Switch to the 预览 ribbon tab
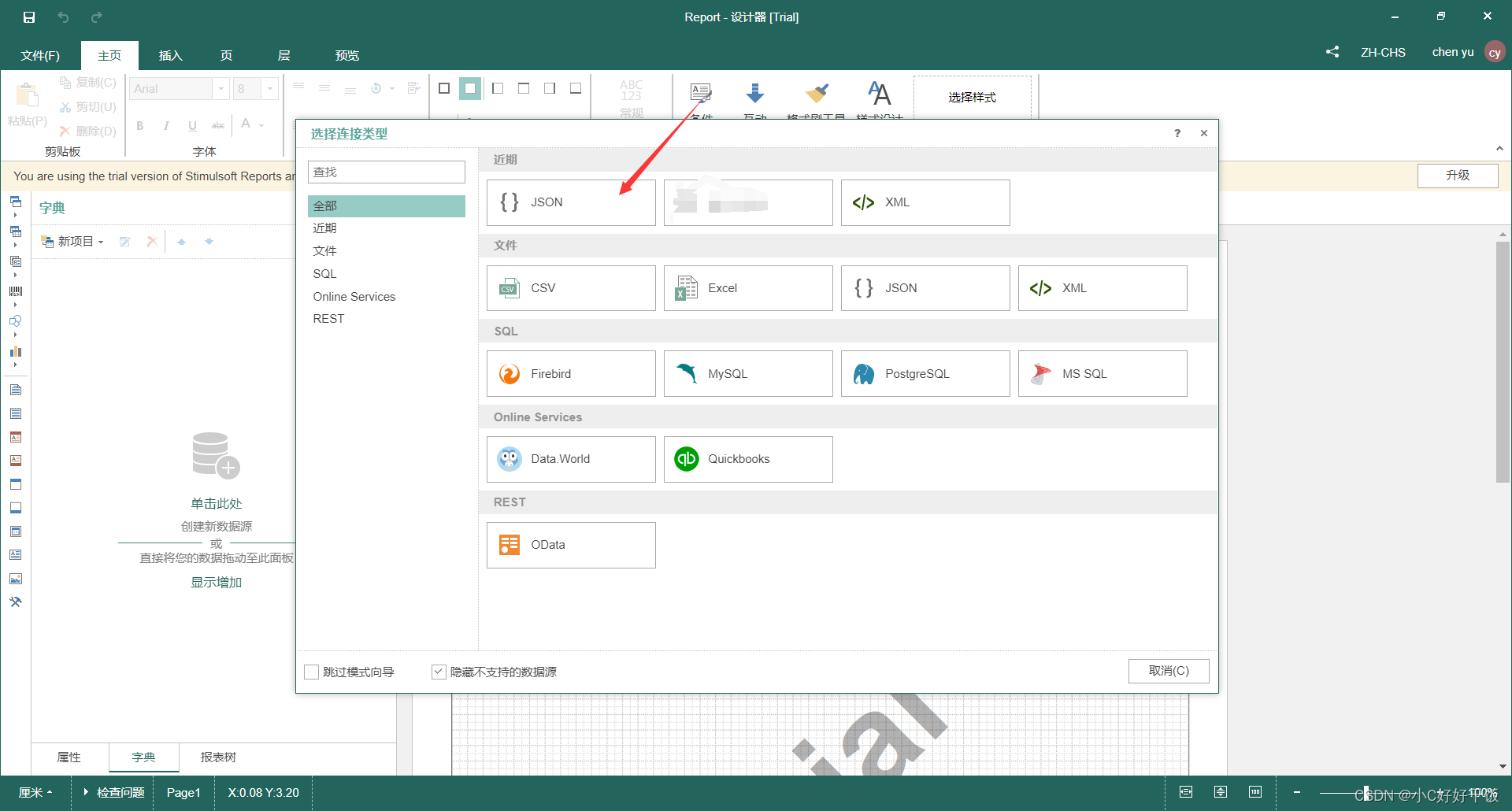 347,55
